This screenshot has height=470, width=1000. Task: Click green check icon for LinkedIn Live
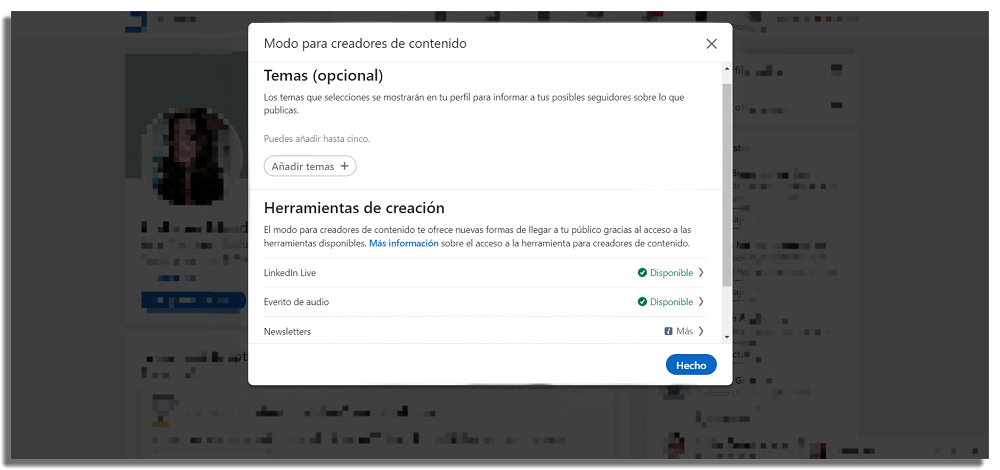coord(642,273)
